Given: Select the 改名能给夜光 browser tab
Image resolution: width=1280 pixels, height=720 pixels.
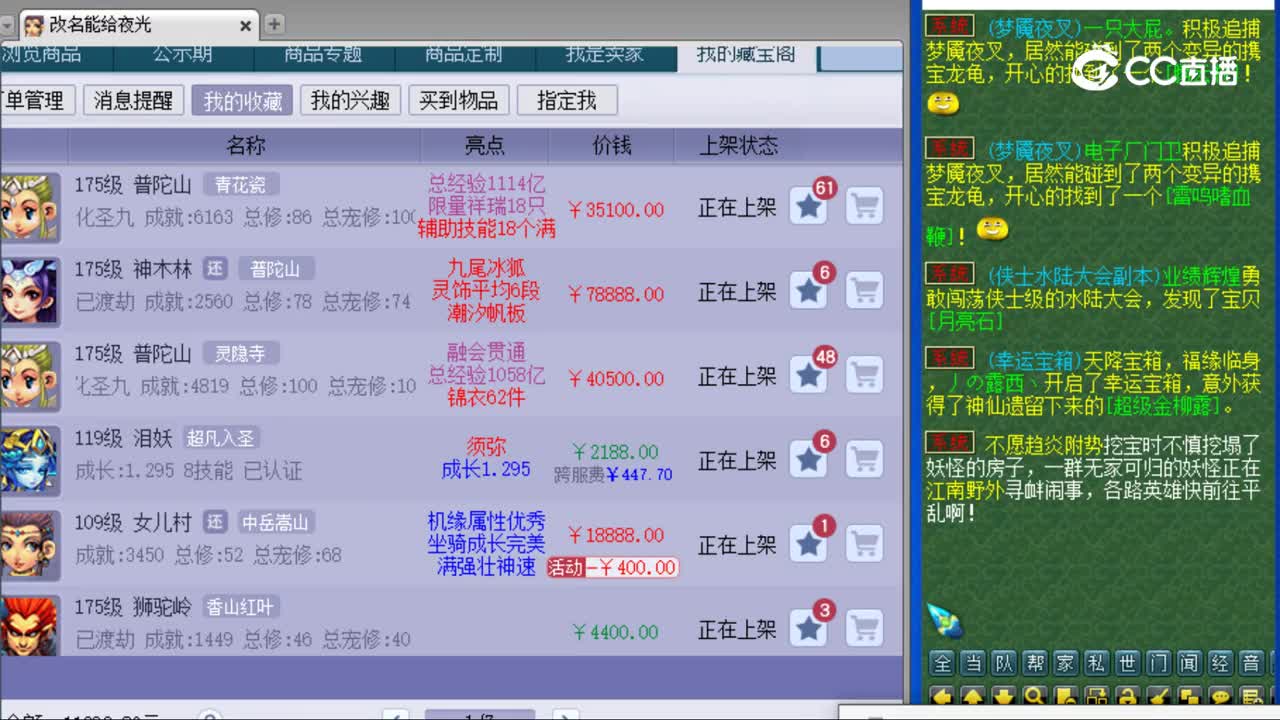Looking at the screenshot, I should (x=138, y=25).
